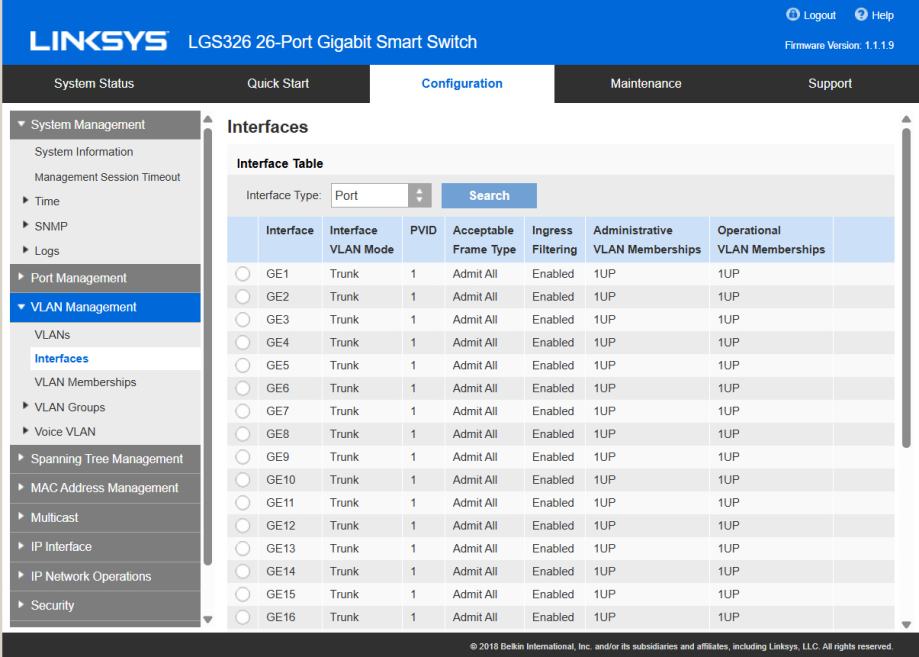
Task: Click the Acceptable Frame Type header
Action: click(x=484, y=240)
